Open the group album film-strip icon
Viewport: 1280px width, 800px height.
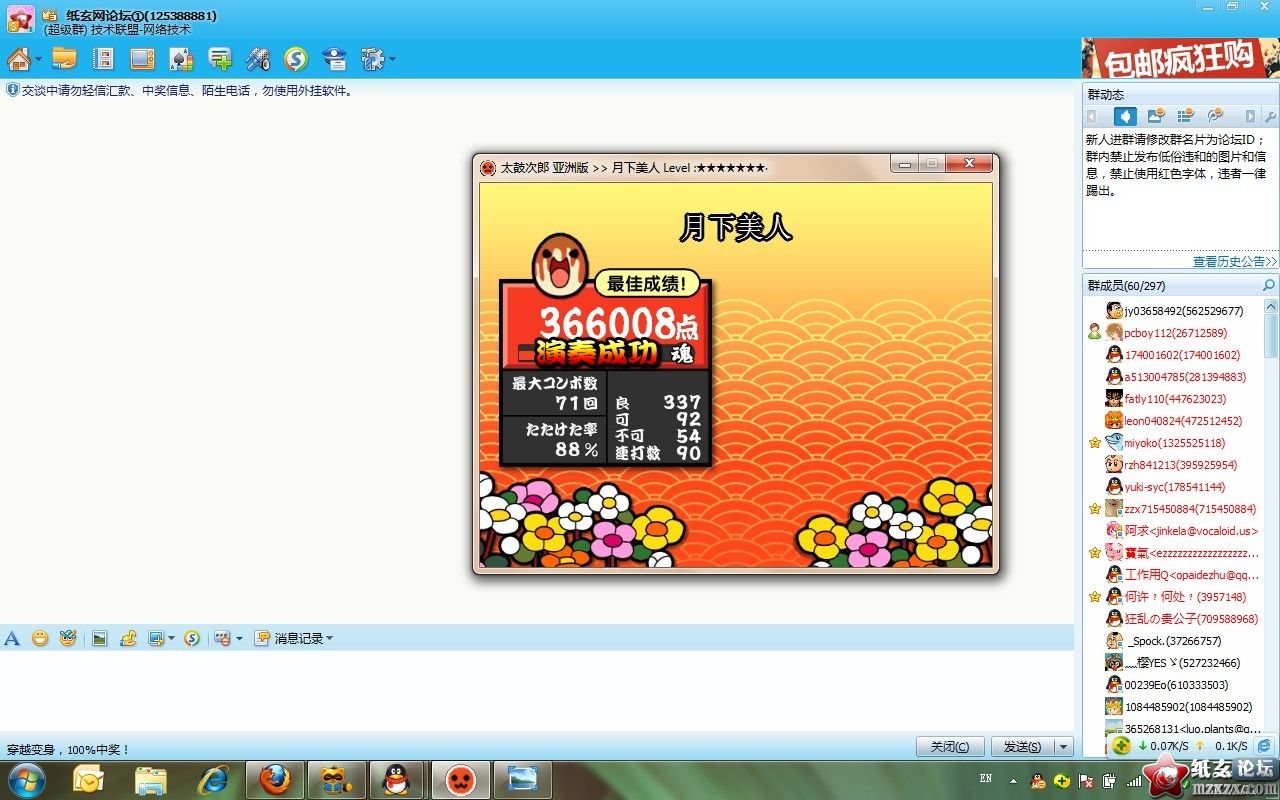pyautogui.click(x=103, y=59)
